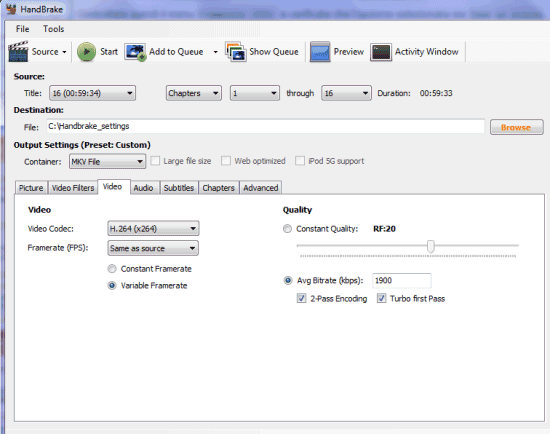Click the Preview window icon

click(320, 52)
